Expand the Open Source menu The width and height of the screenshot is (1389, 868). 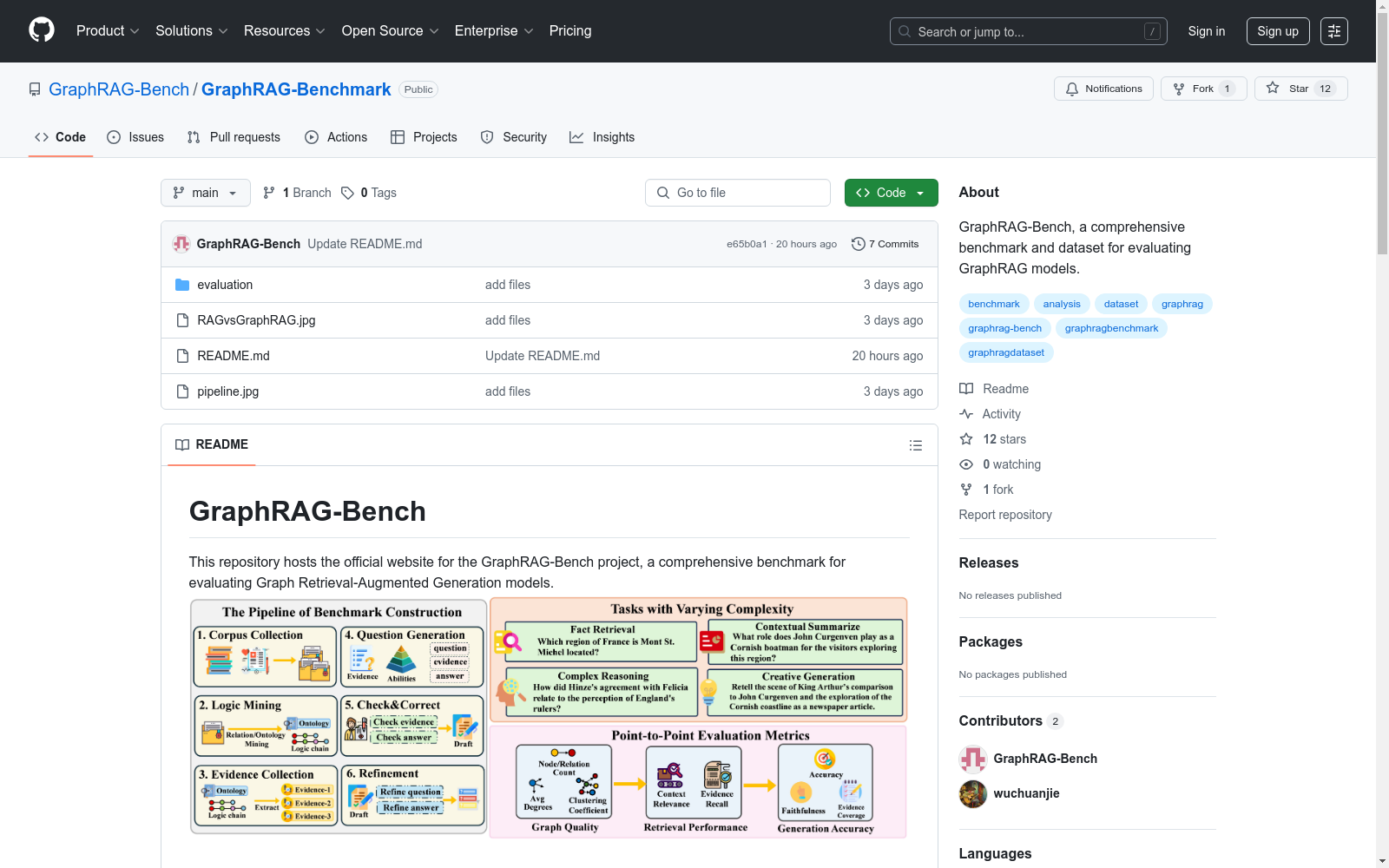pos(391,30)
